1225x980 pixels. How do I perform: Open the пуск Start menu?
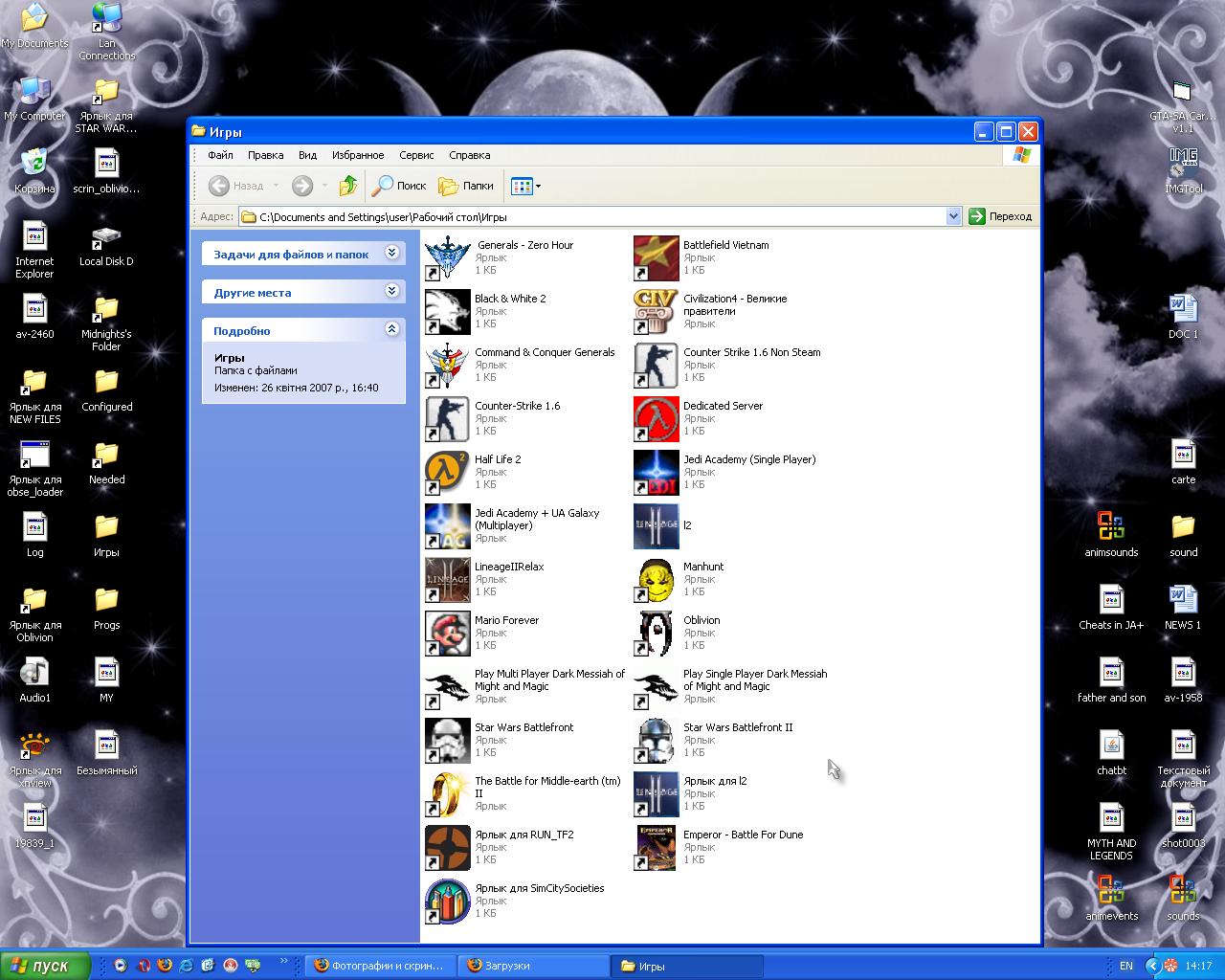(45, 966)
